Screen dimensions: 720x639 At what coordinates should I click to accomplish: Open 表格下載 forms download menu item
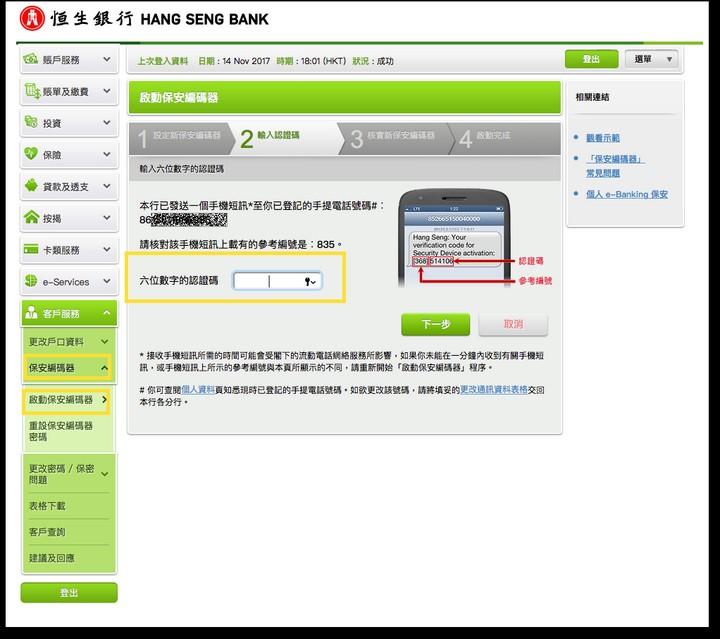(x=47, y=506)
